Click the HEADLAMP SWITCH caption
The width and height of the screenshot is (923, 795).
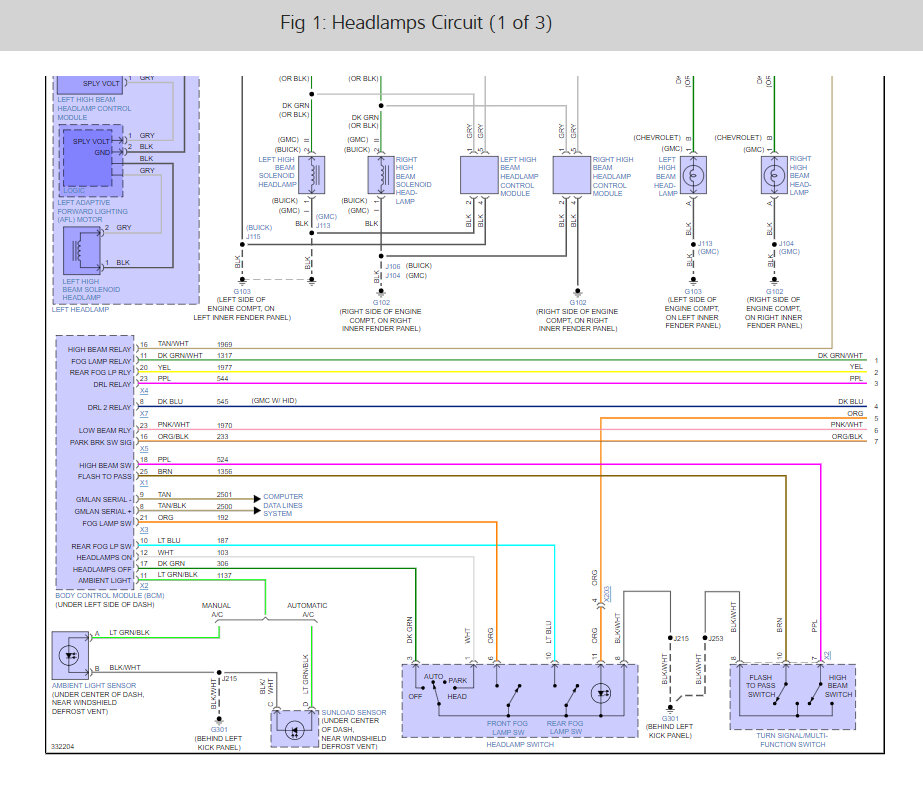520,744
